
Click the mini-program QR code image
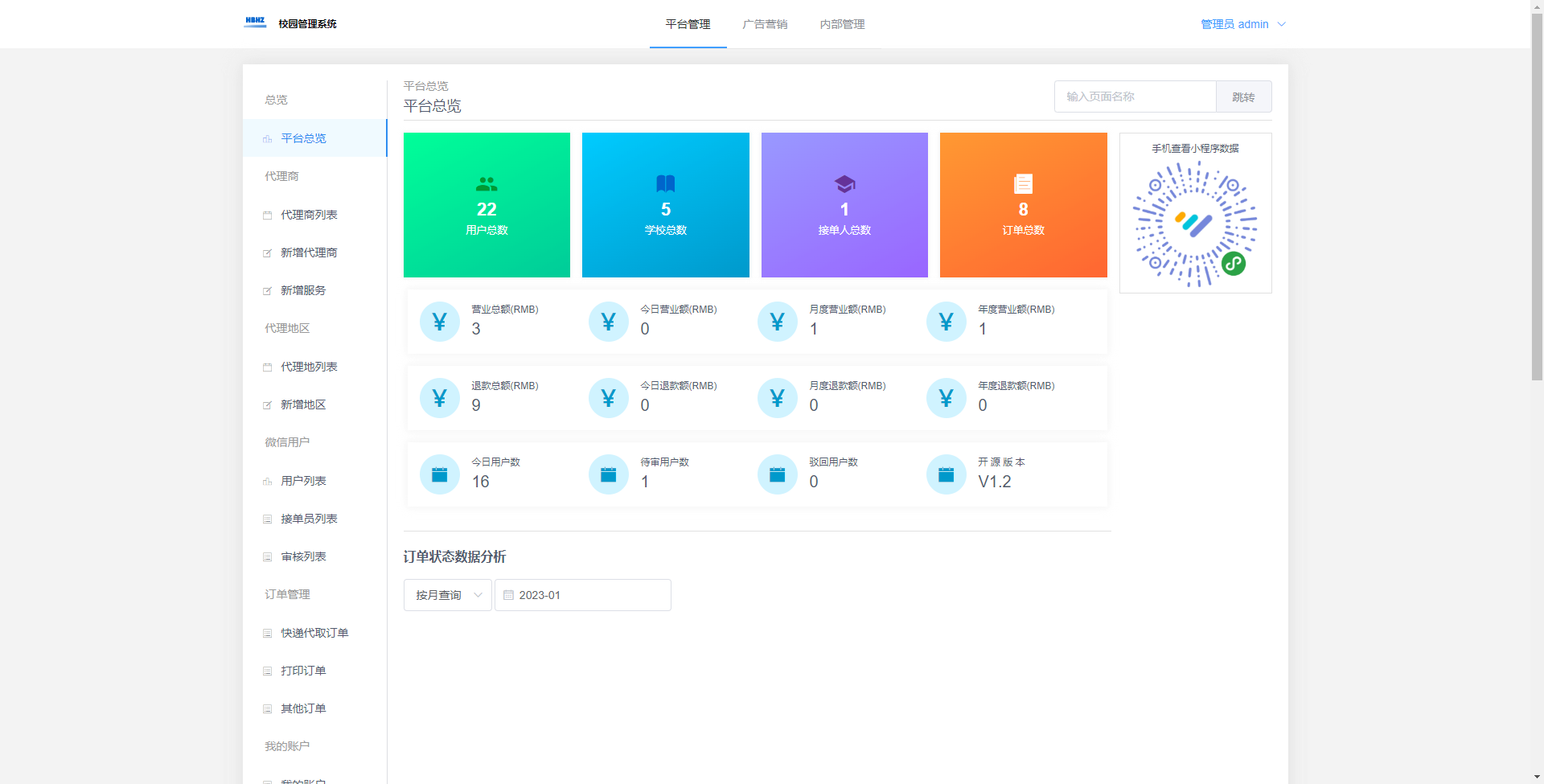(1195, 224)
